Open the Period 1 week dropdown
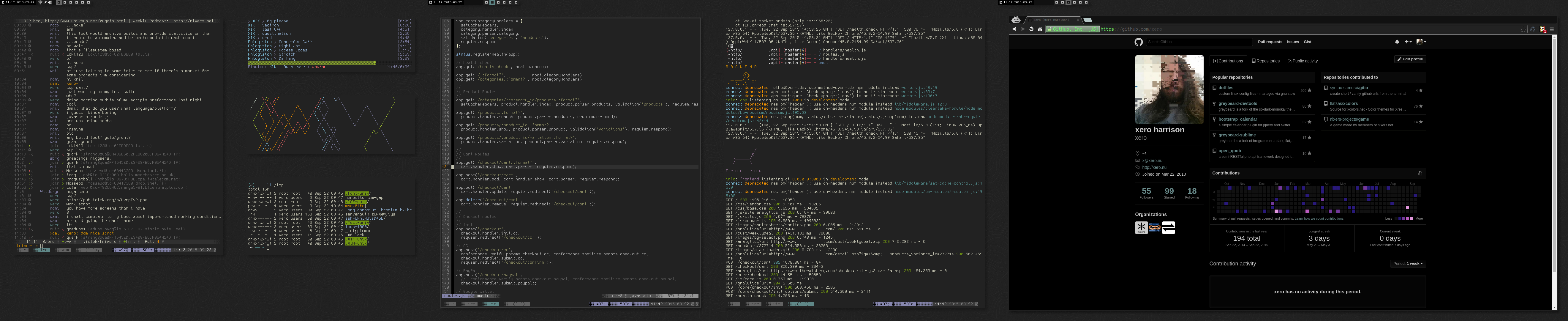 tap(1408, 264)
